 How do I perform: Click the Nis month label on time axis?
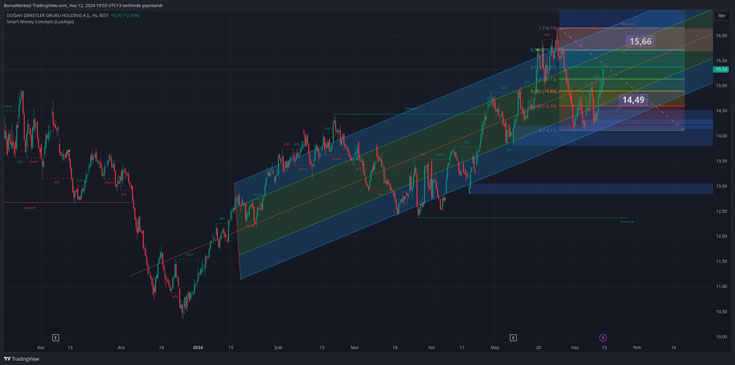pyautogui.click(x=431, y=348)
